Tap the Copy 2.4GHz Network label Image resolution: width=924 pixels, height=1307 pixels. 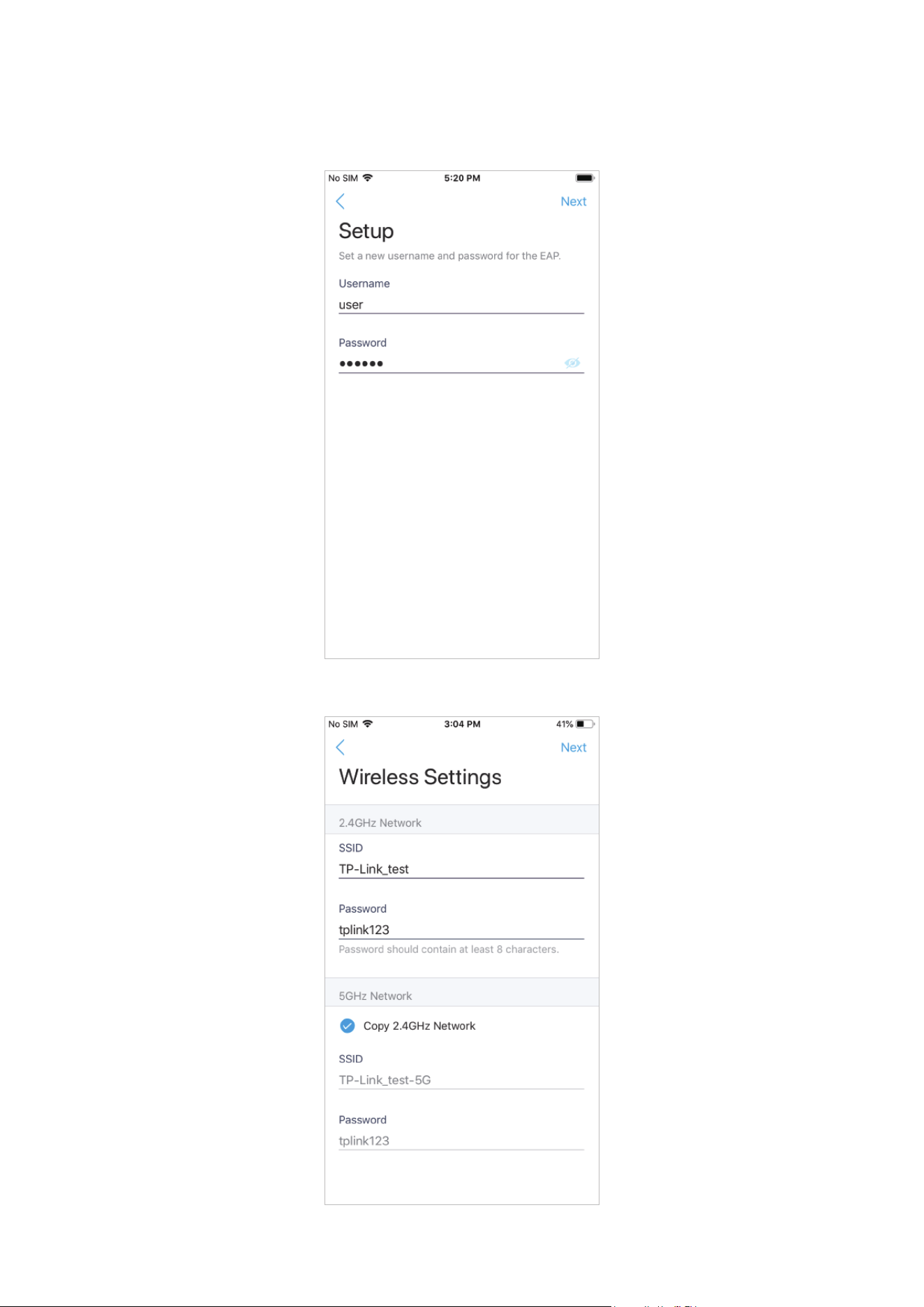coord(419,1026)
